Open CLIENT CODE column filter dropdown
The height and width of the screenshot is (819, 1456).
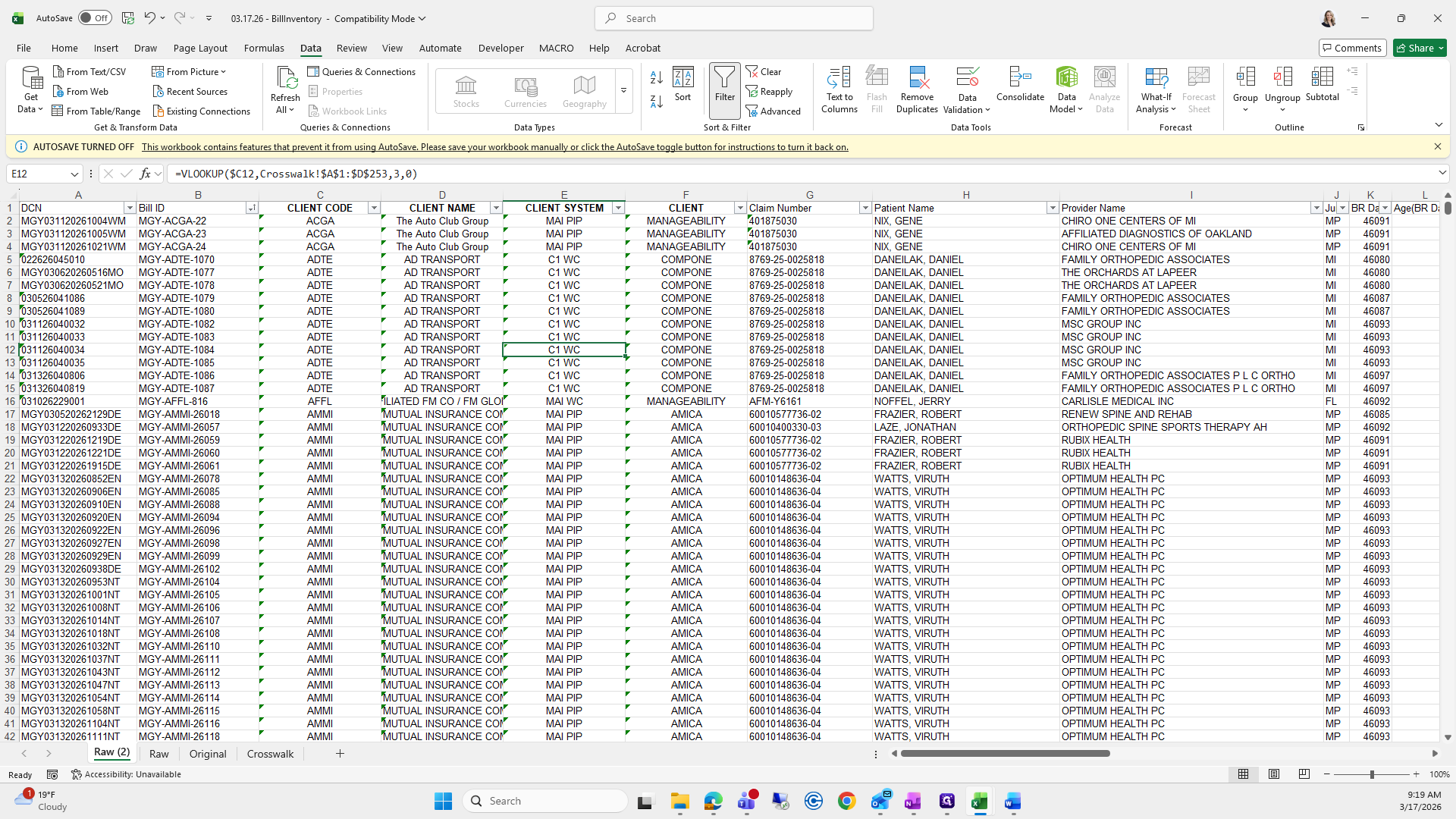click(x=373, y=208)
